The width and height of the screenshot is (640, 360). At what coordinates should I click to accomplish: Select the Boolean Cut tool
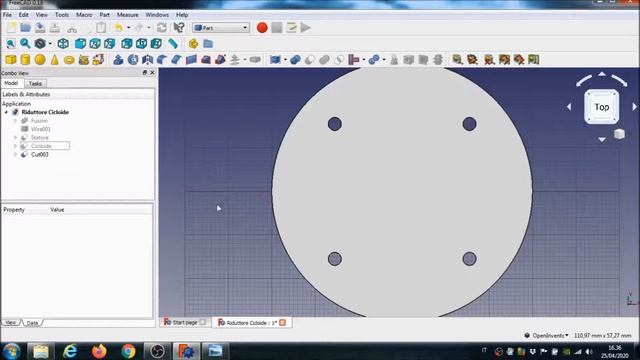(310, 60)
